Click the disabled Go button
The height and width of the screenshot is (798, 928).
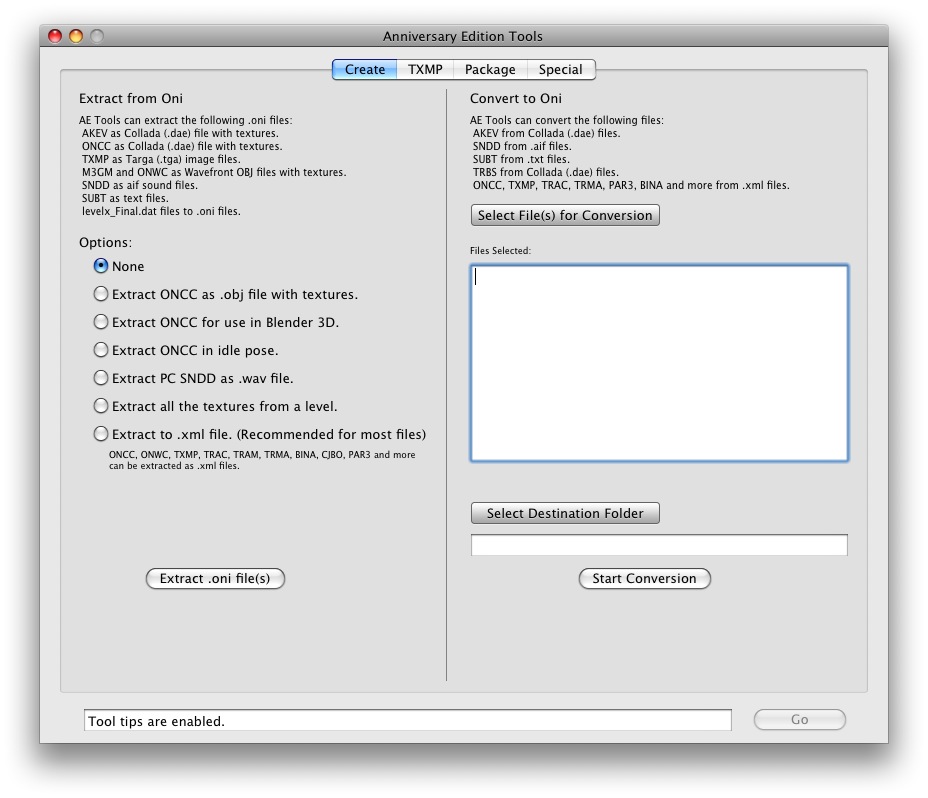tap(800, 719)
